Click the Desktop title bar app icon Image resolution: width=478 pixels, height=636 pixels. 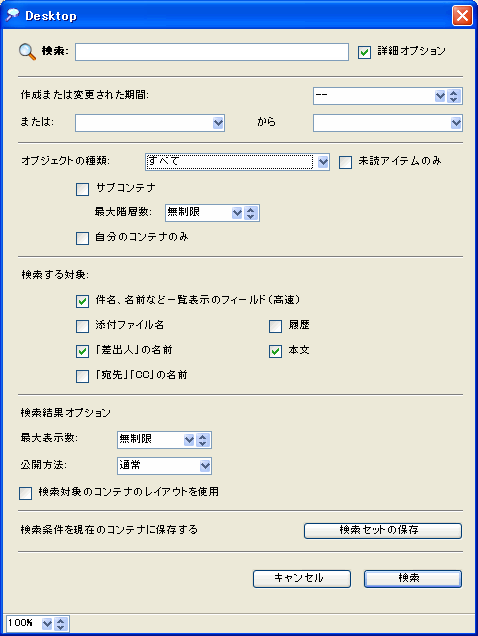pyautogui.click(x=13, y=15)
